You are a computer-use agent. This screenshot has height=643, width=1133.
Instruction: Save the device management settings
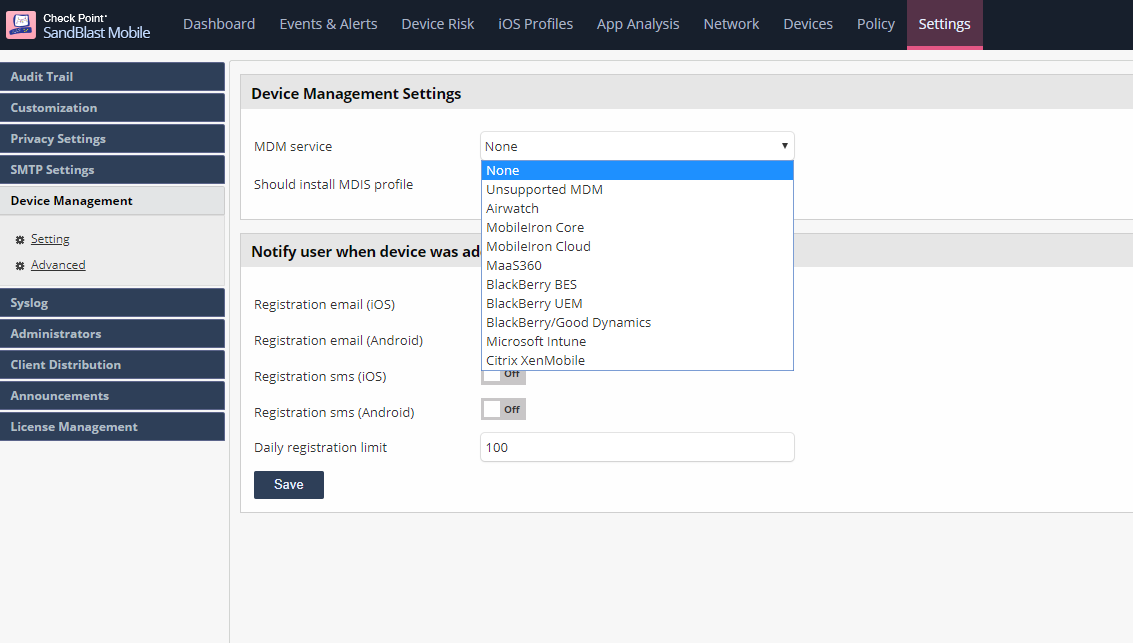click(x=289, y=485)
